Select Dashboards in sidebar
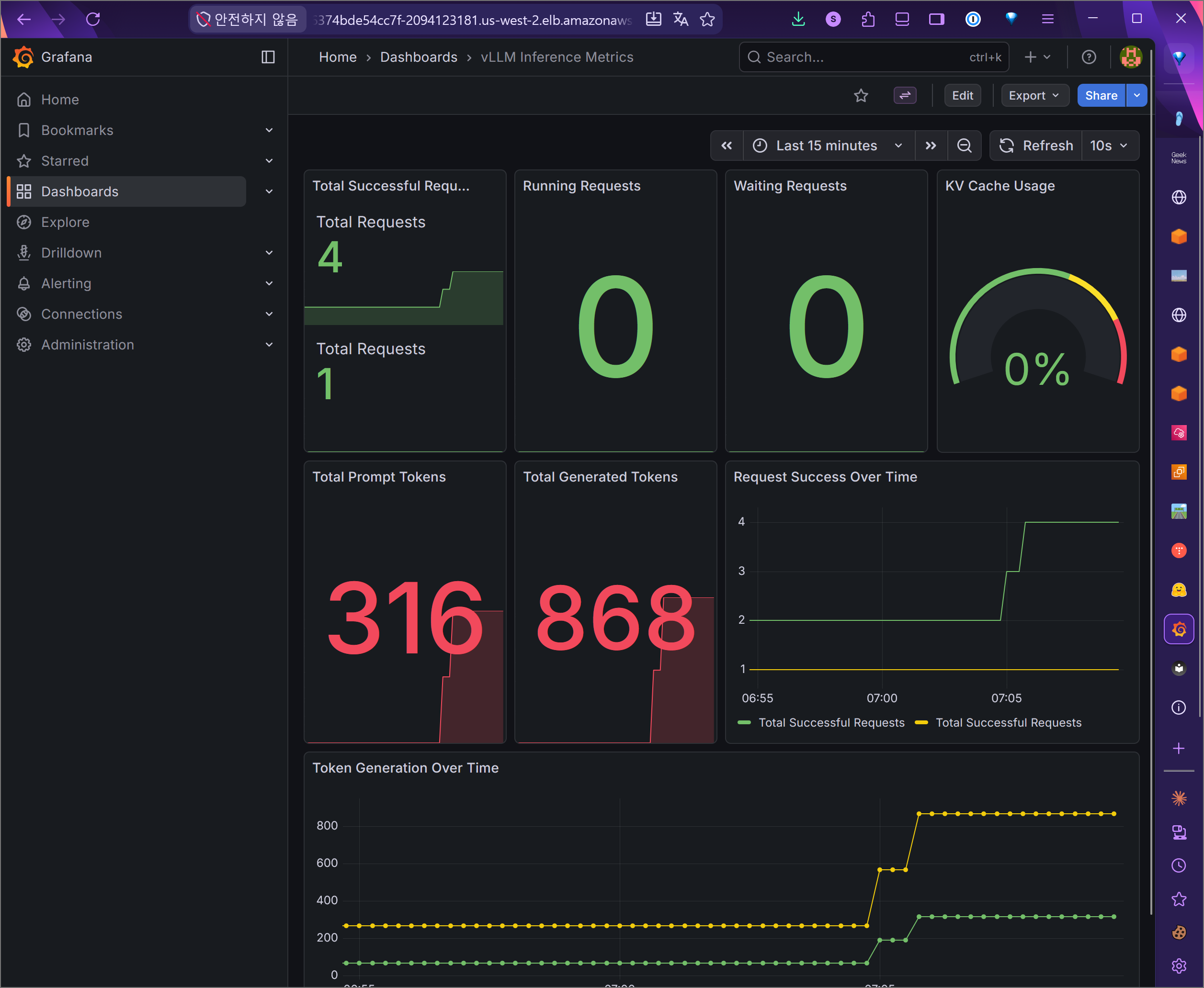The width and height of the screenshot is (1204, 988). [x=126, y=191]
